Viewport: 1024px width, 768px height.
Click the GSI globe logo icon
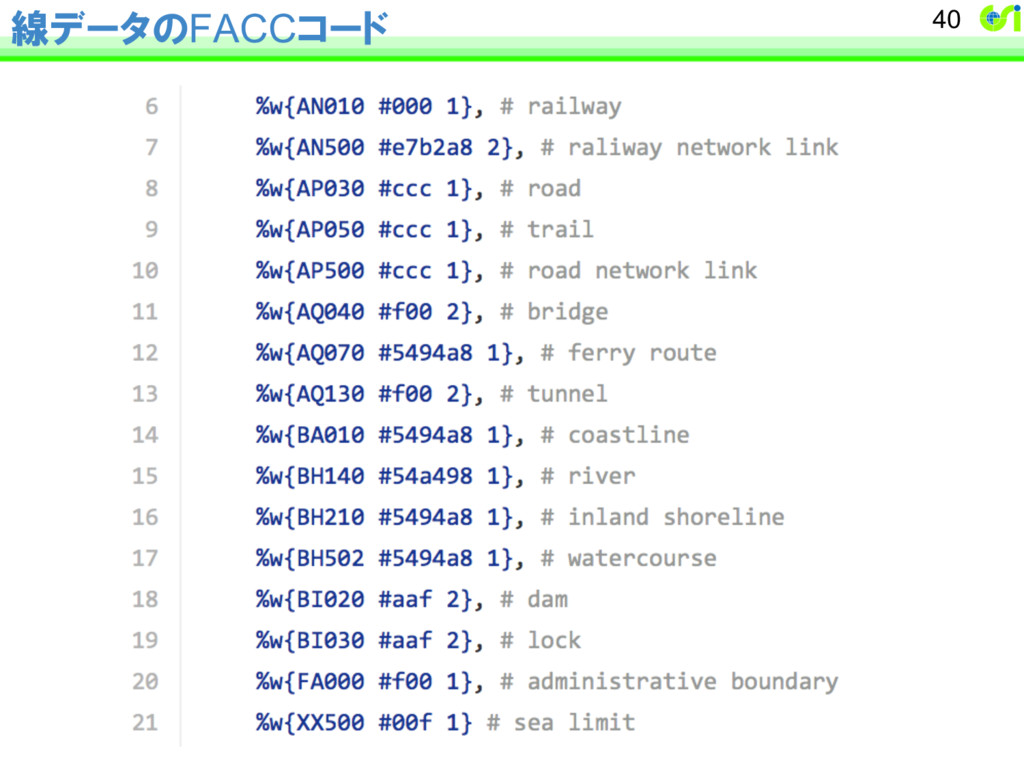(x=1000, y=18)
